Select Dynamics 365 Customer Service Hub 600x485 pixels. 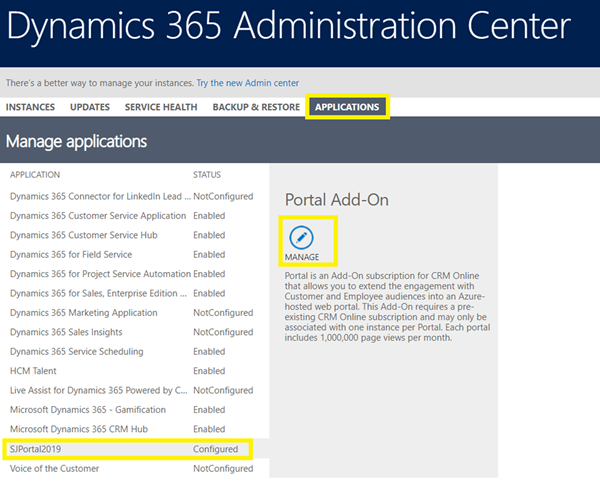(84, 235)
